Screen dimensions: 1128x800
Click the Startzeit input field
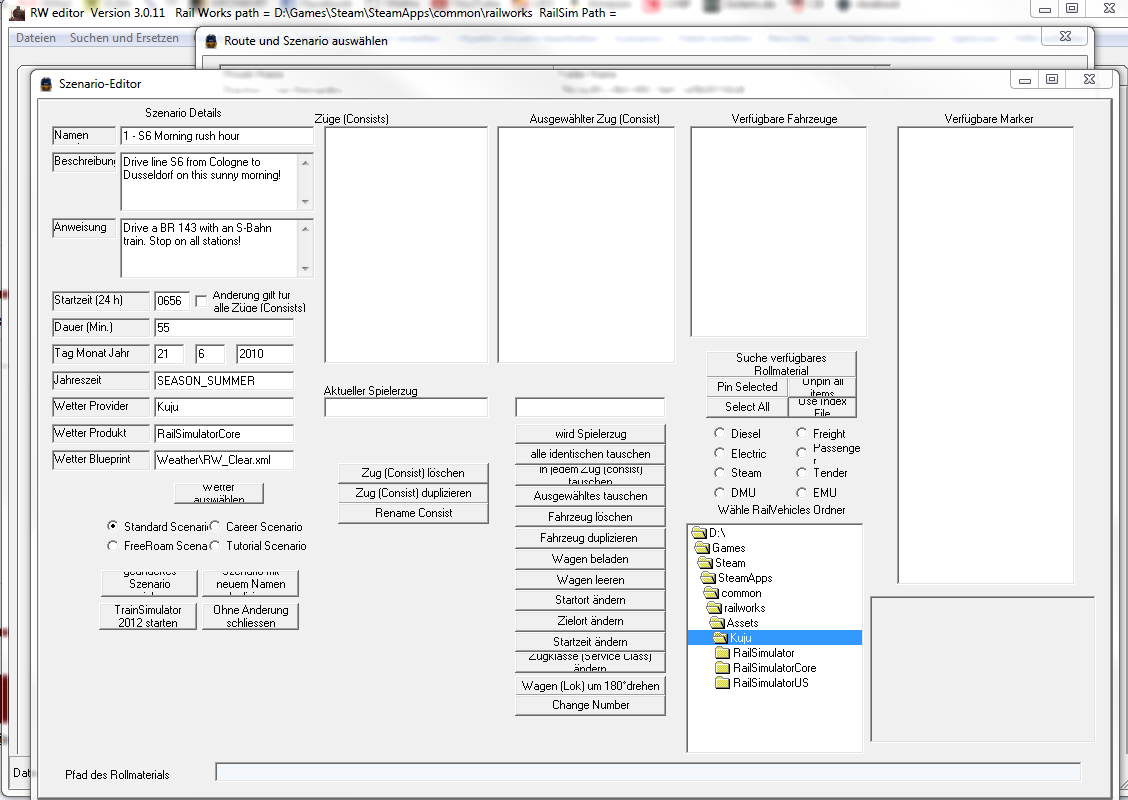(171, 300)
